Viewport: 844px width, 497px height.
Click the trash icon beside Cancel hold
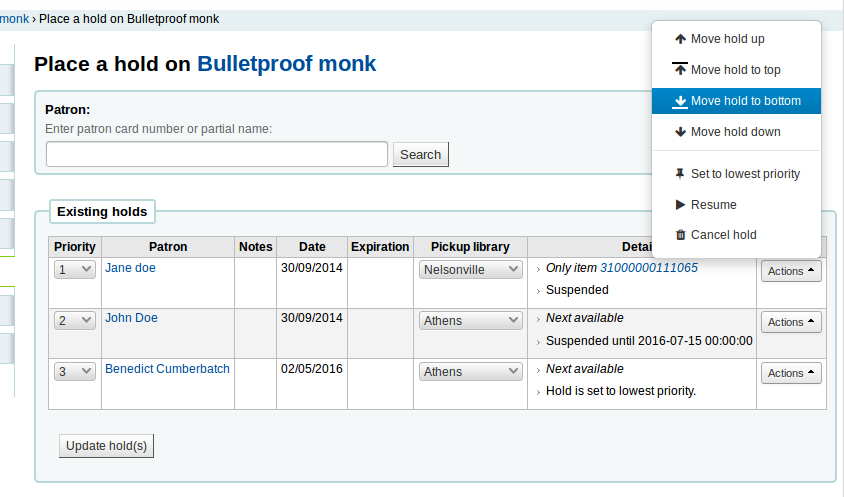[x=680, y=235]
